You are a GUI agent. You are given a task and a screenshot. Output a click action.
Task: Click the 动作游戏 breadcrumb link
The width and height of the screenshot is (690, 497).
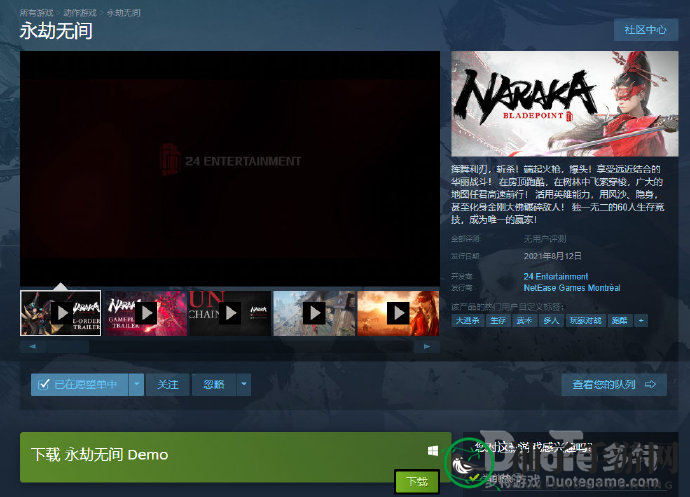[x=80, y=13]
